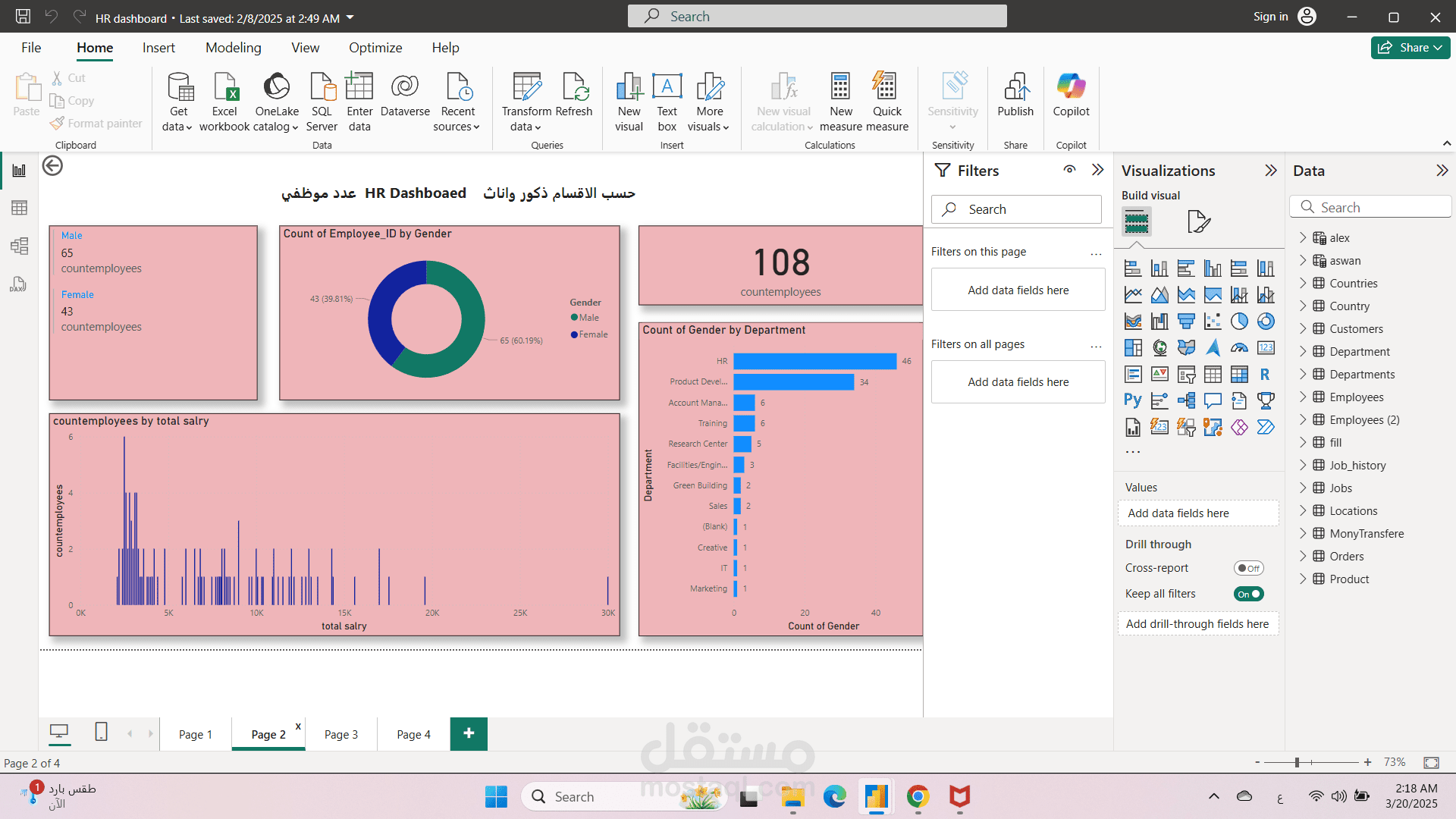This screenshot has height=819, width=1456.
Task: Switch to Page 3 tab
Action: coord(340,734)
